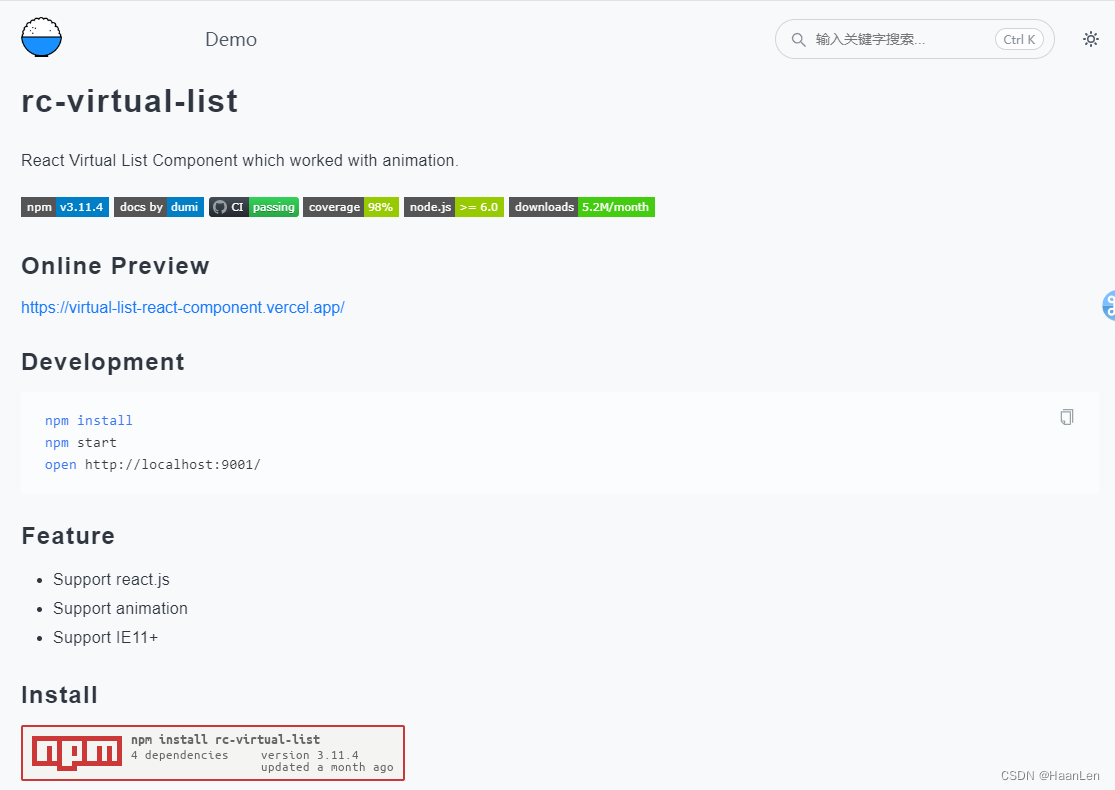Click the 'Support react.js' list item
Screen dimensions: 1115x790
coord(112,580)
